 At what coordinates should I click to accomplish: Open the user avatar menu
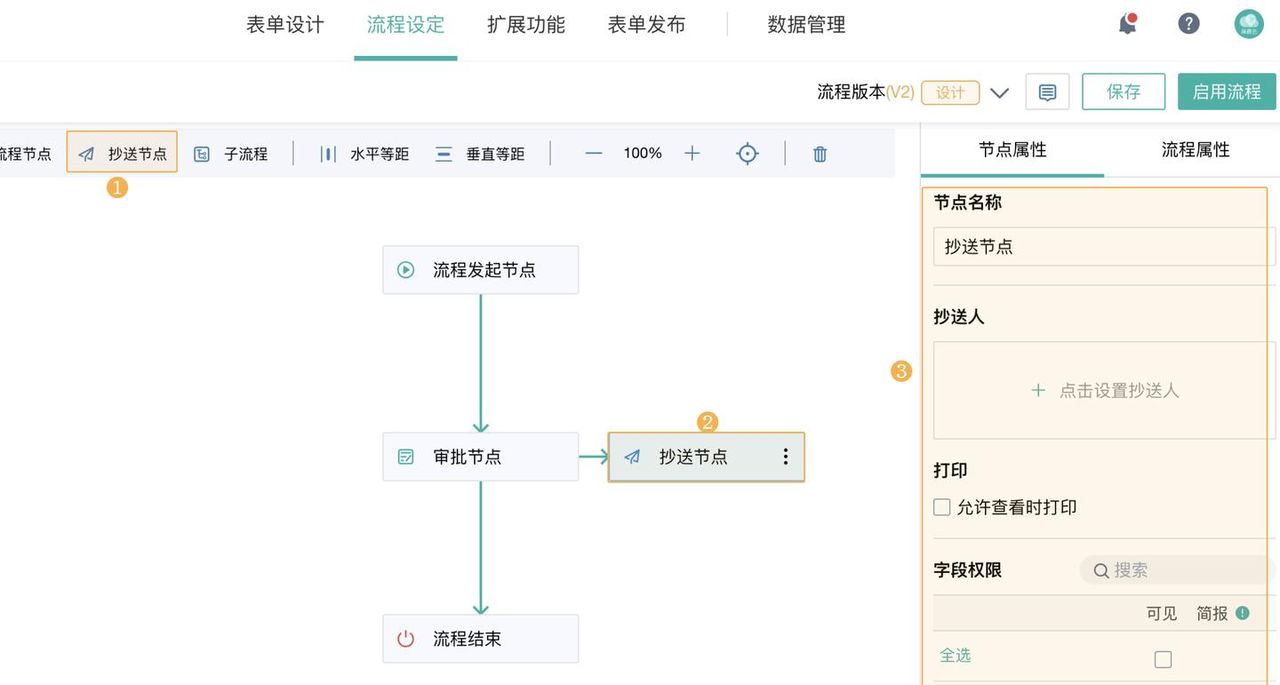pos(1249,24)
